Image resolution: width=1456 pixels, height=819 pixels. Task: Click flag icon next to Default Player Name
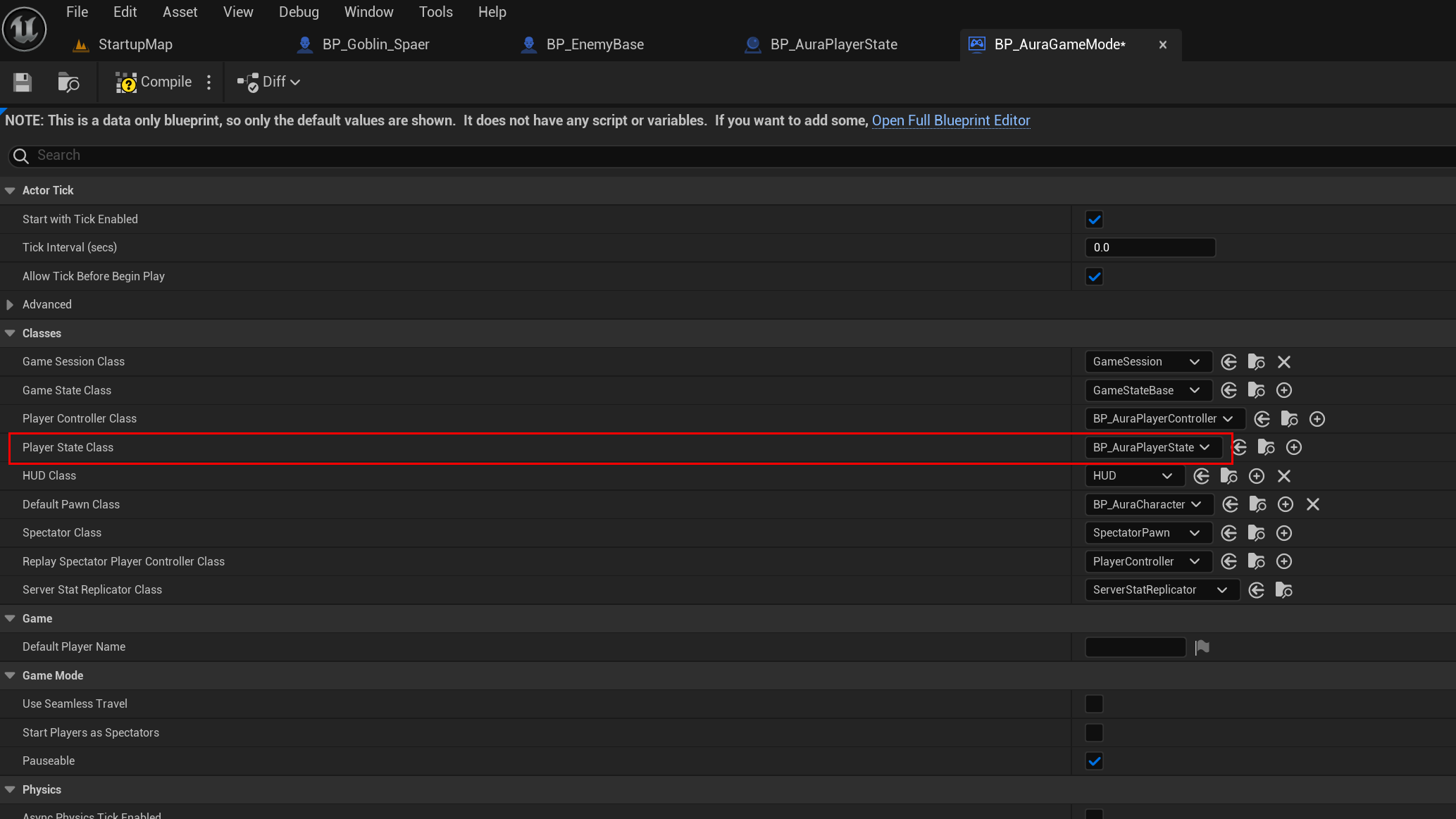pos(1202,647)
